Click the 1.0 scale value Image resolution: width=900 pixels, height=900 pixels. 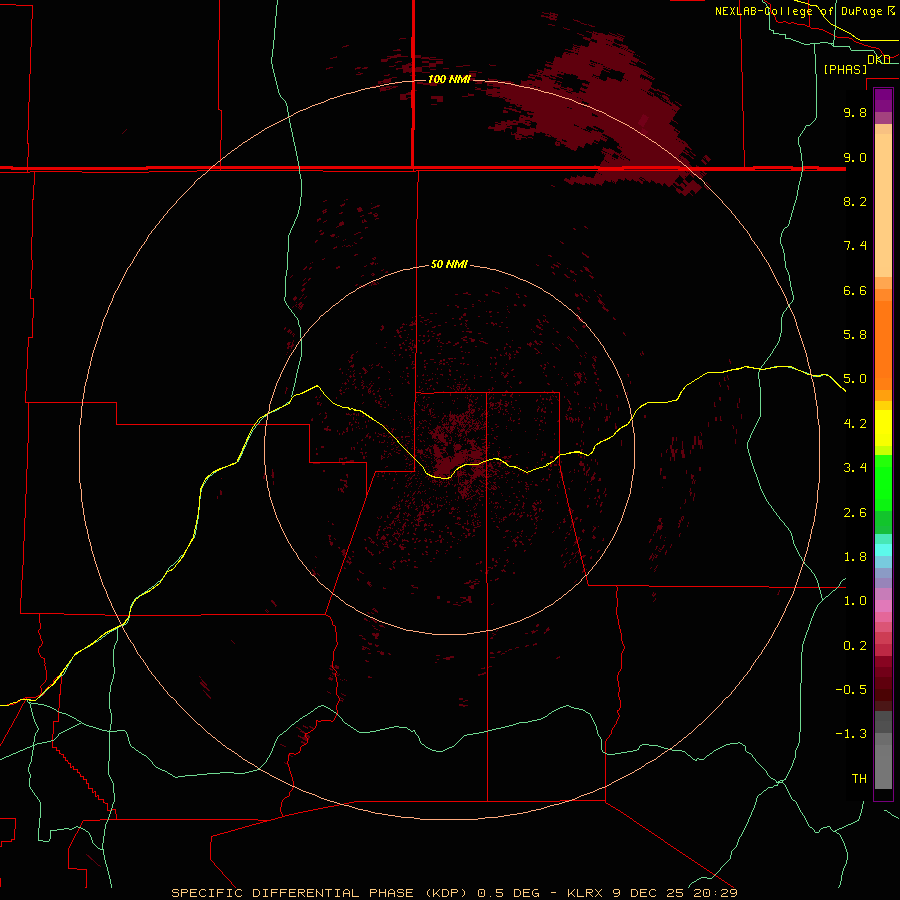coord(855,601)
